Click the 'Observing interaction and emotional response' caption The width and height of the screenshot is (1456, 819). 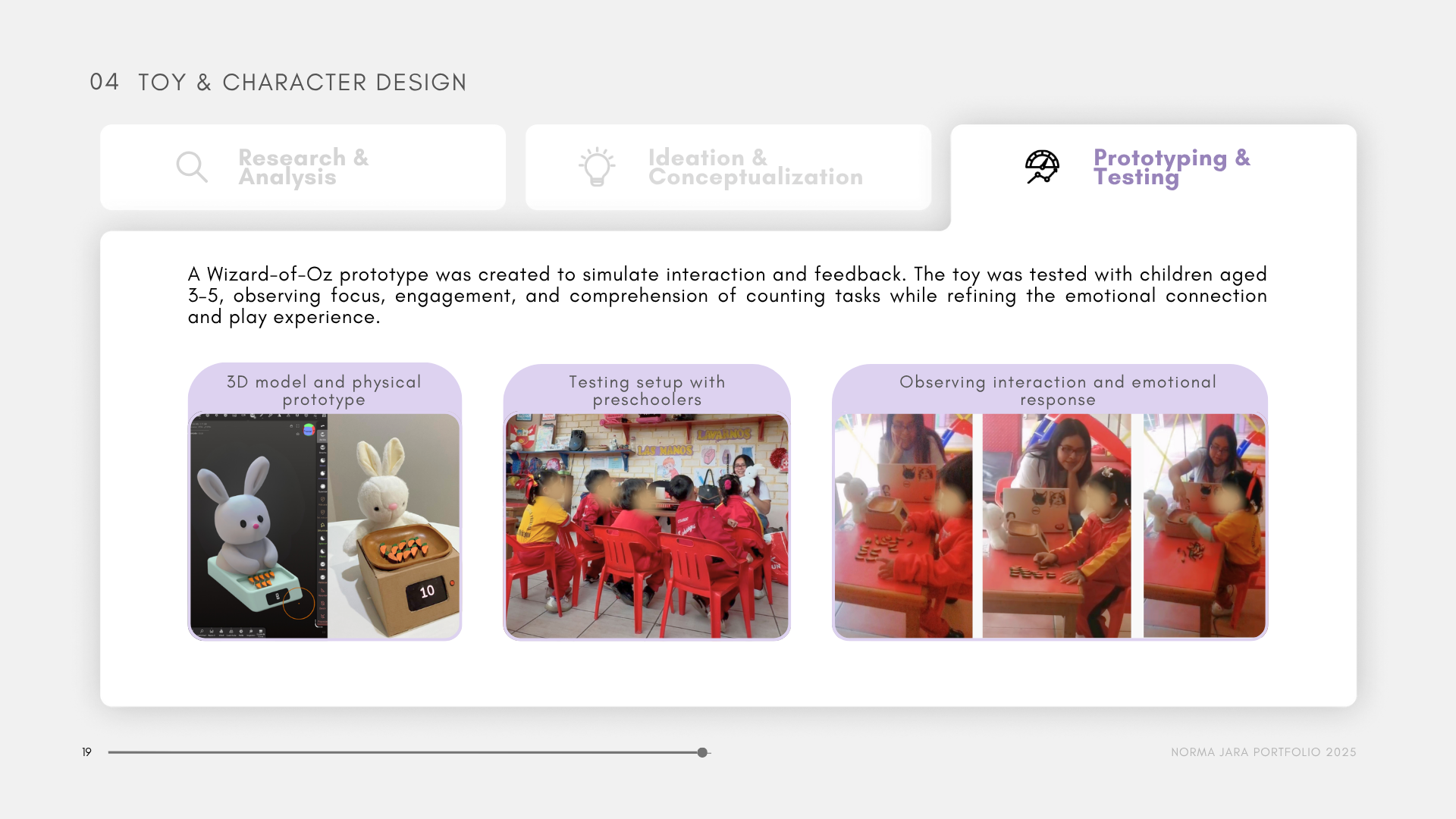point(1058,391)
